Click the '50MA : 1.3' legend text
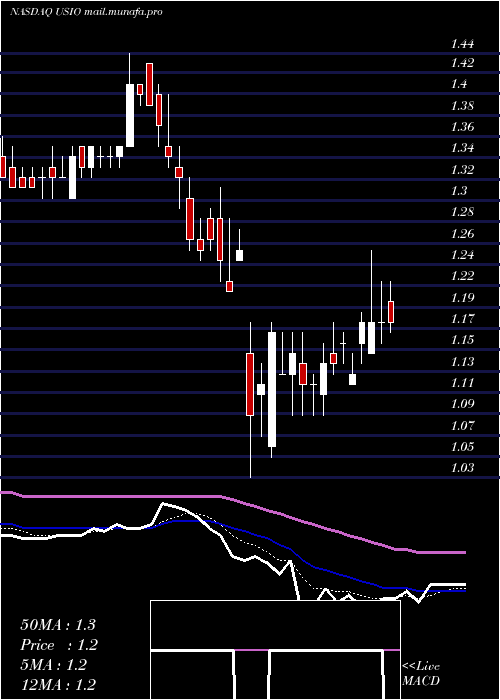This screenshot has height=700, width=500. tap(58, 625)
